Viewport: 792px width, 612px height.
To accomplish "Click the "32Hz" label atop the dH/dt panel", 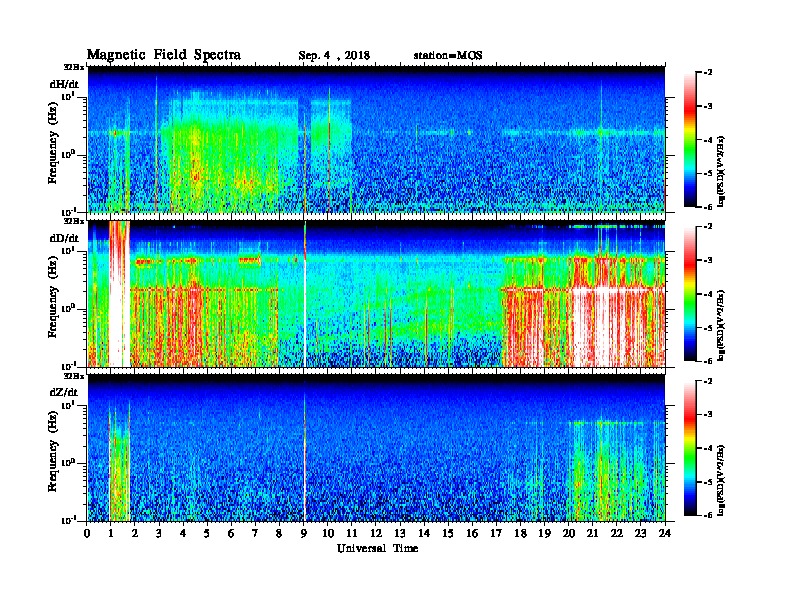I will click(x=73, y=67).
